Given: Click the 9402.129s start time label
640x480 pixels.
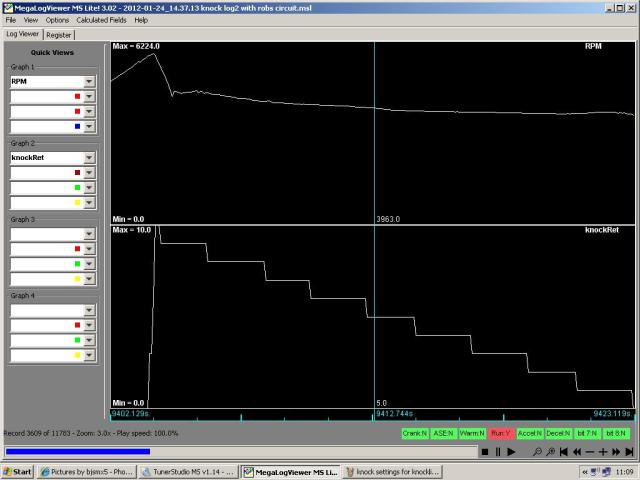Looking at the screenshot, I should [131, 414].
